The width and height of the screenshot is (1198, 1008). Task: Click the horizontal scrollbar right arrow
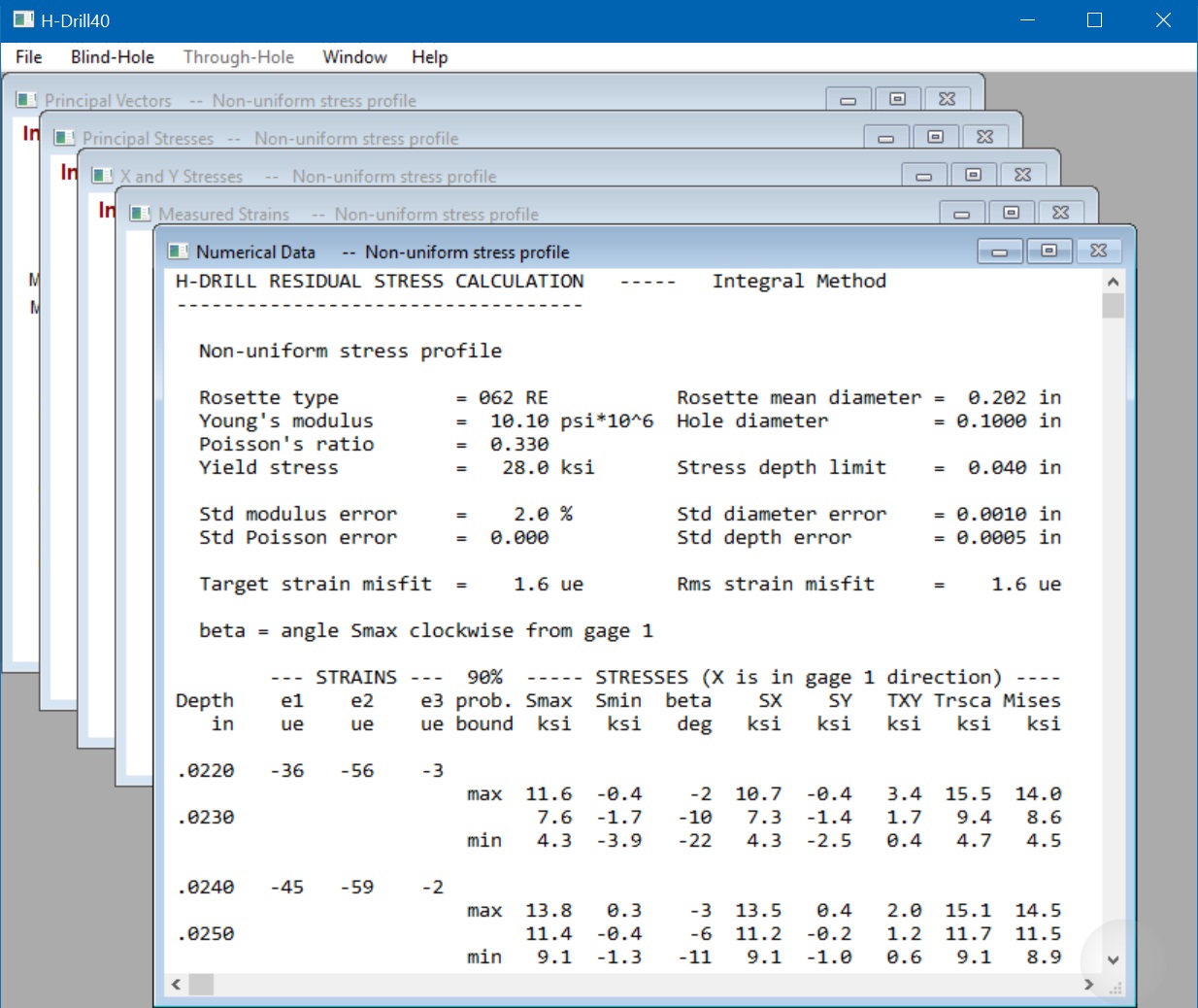pos(1089,985)
